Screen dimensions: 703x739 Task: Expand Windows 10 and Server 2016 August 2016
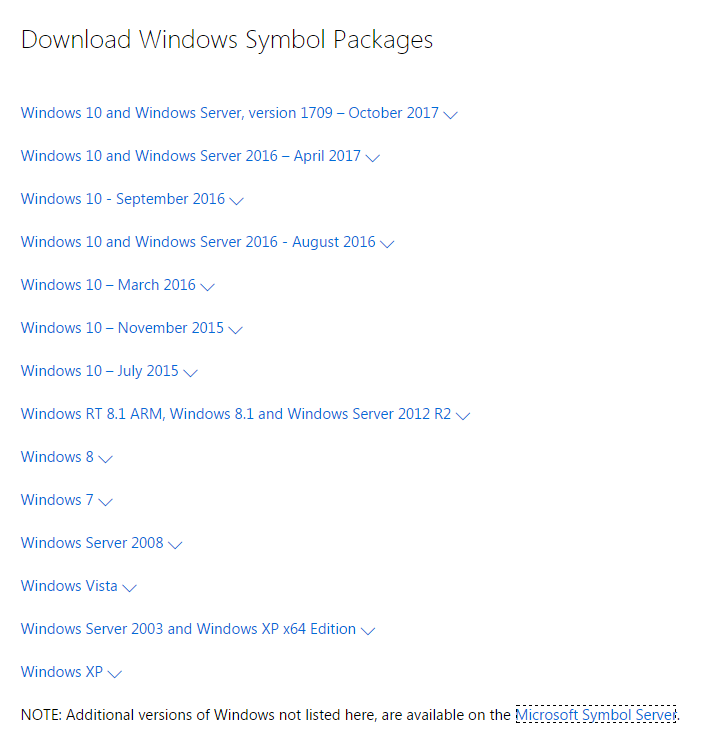pyautogui.click(x=207, y=242)
